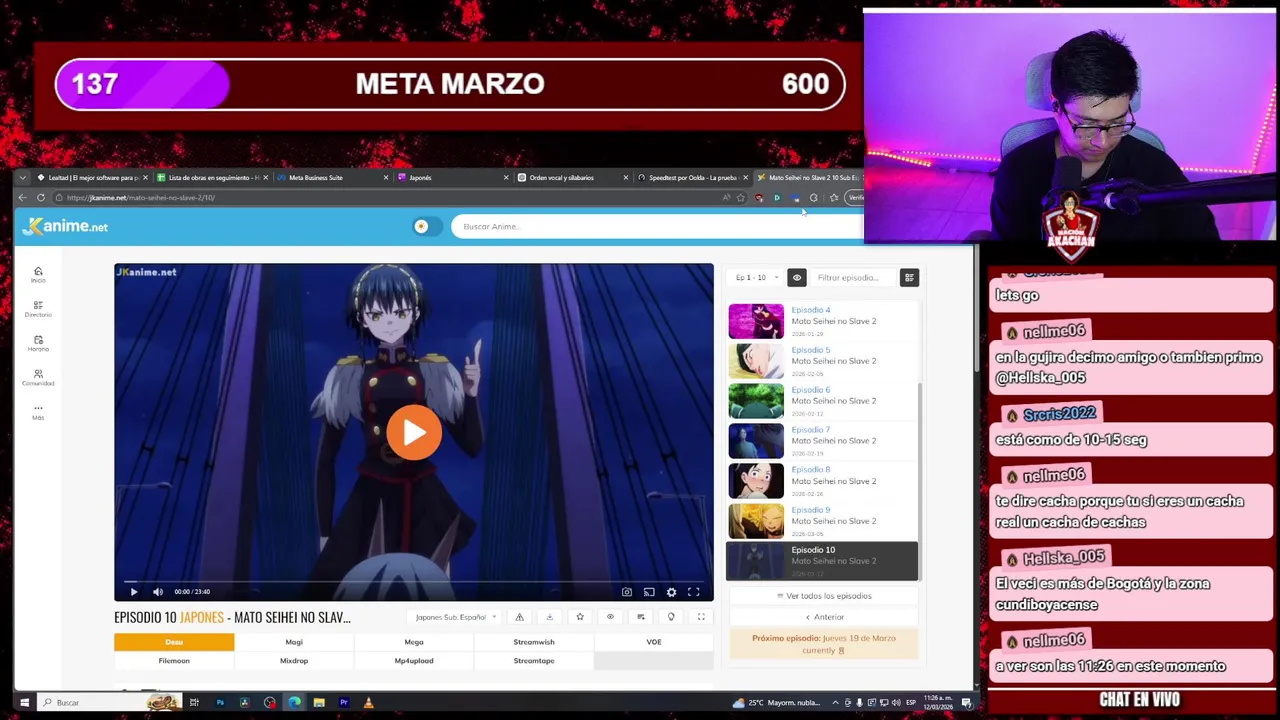Select the Desu server tab

(x=174, y=642)
